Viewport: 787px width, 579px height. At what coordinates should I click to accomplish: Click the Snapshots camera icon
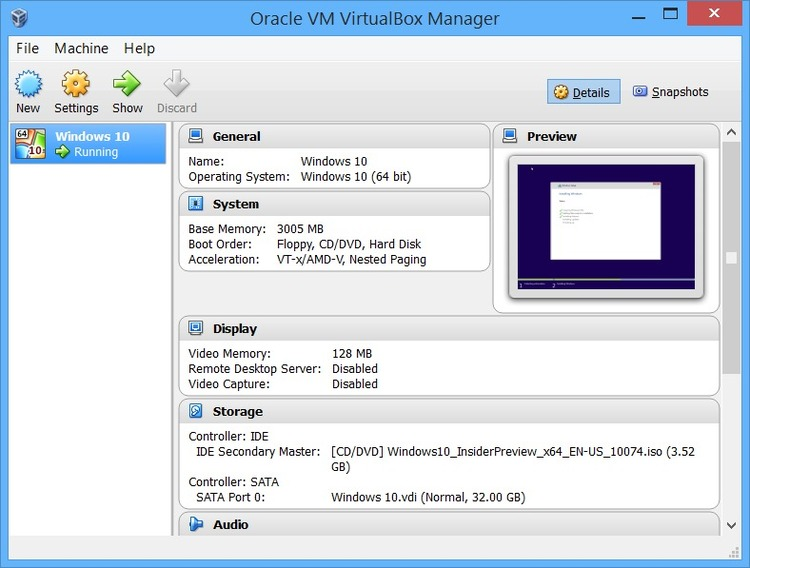639,91
